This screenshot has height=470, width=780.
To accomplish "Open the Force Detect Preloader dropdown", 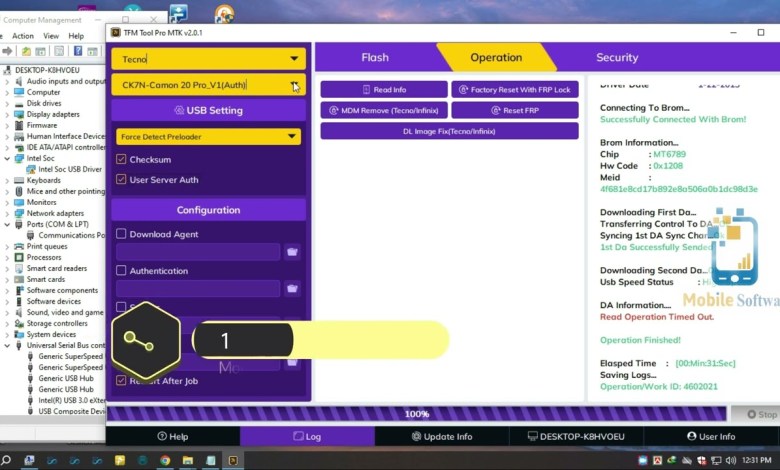I will (208, 136).
